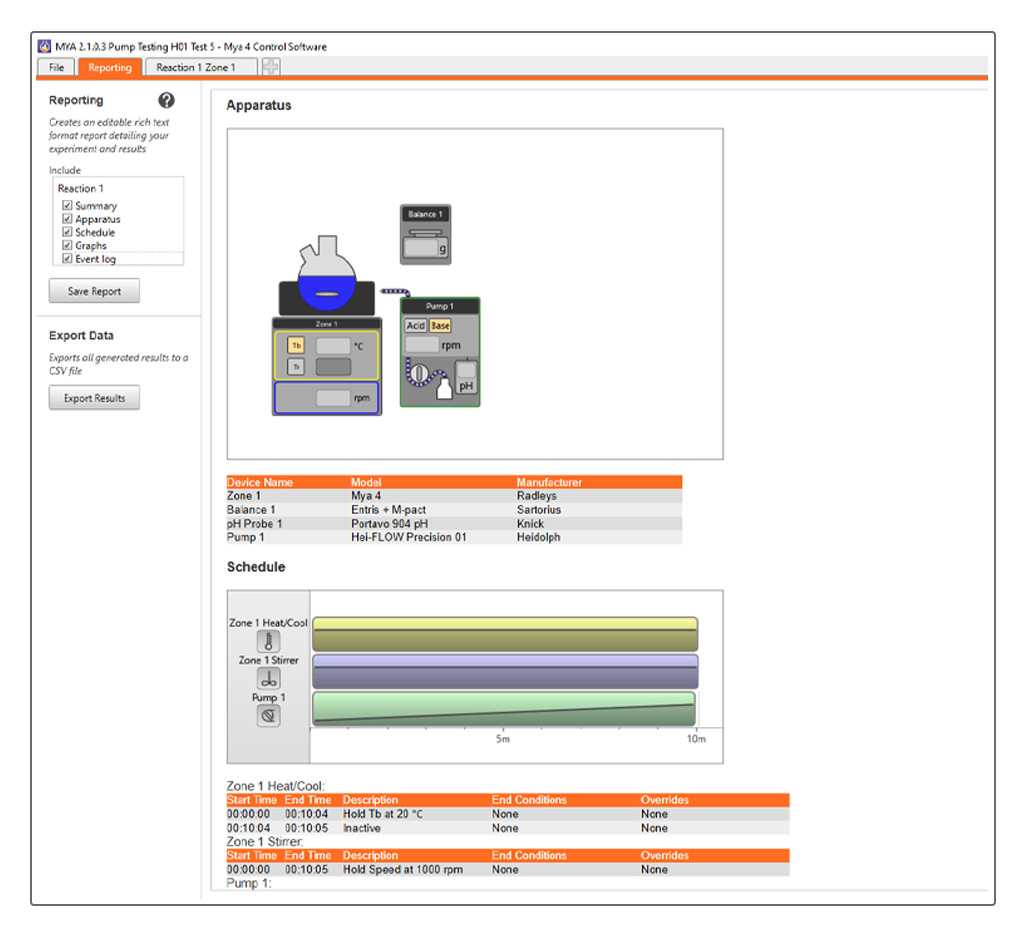Viewport: 1022px width, 939px height.
Task: Click the 10m timeline marker
Action: [x=696, y=739]
